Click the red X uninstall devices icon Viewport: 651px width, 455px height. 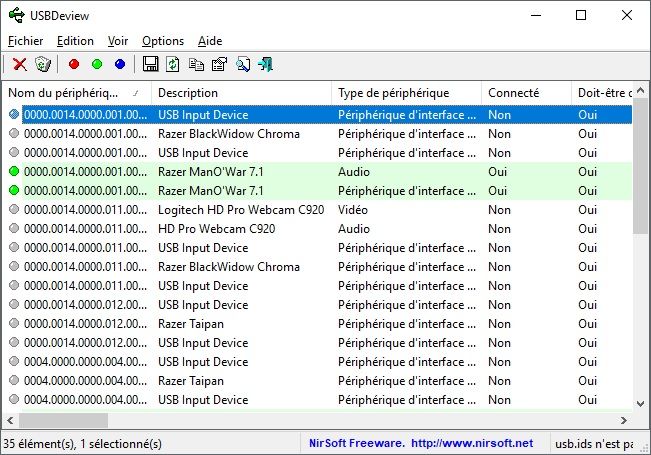pos(20,64)
